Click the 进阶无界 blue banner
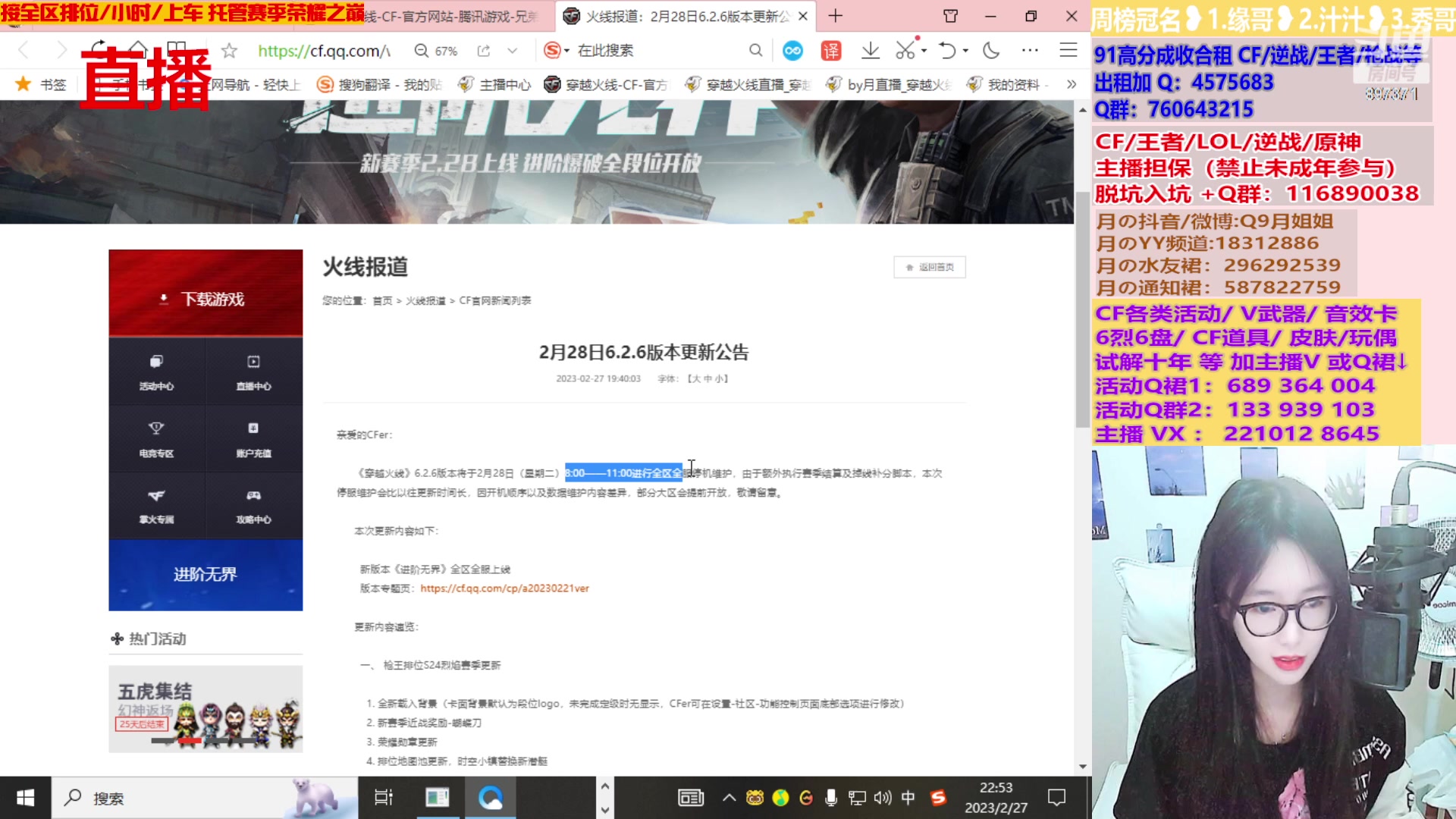The width and height of the screenshot is (1456, 819). pos(206,575)
